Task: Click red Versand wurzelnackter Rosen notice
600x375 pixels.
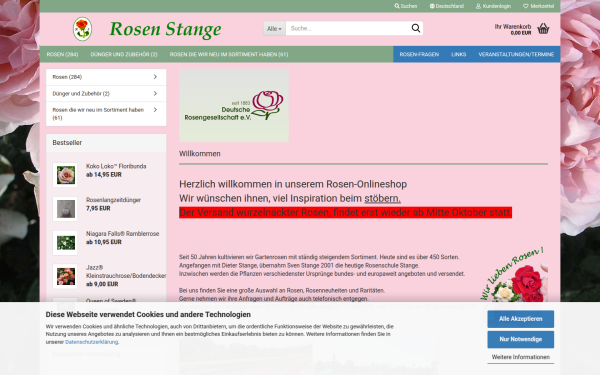Action: click(345, 212)
